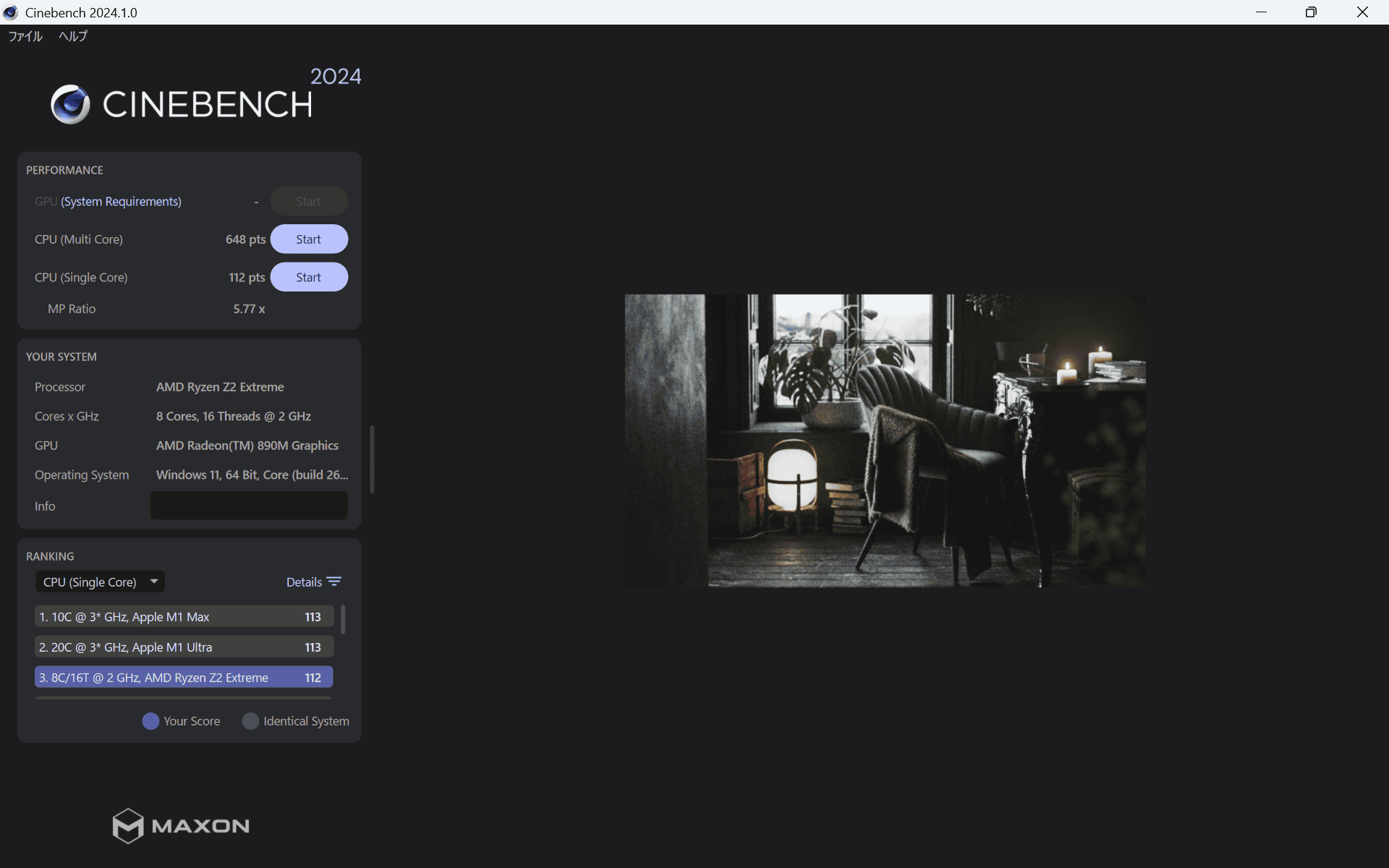
Task: Click the ranking list scrollbar
Action: 344,619
